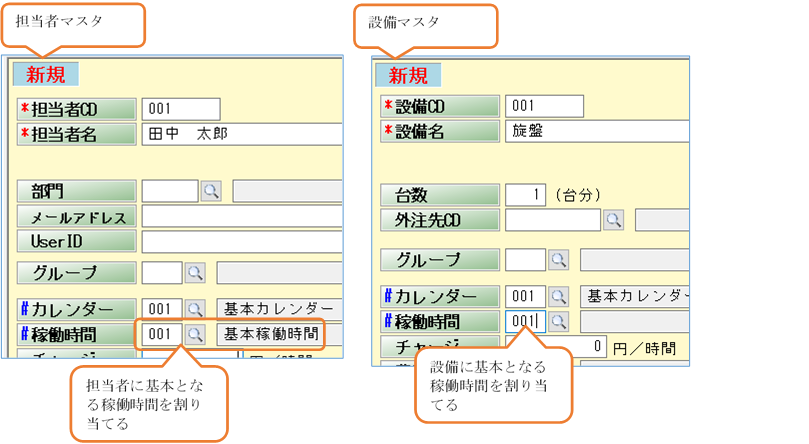Click calendar code field in 設備マスタ
The height and width of the screenshot is (444, 809).
[x=525, y=297]
